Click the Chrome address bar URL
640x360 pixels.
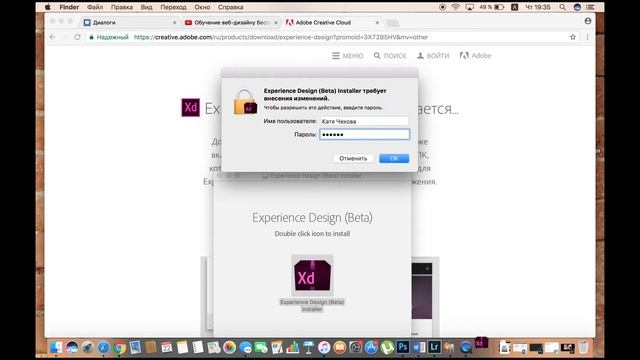point(281,37)
